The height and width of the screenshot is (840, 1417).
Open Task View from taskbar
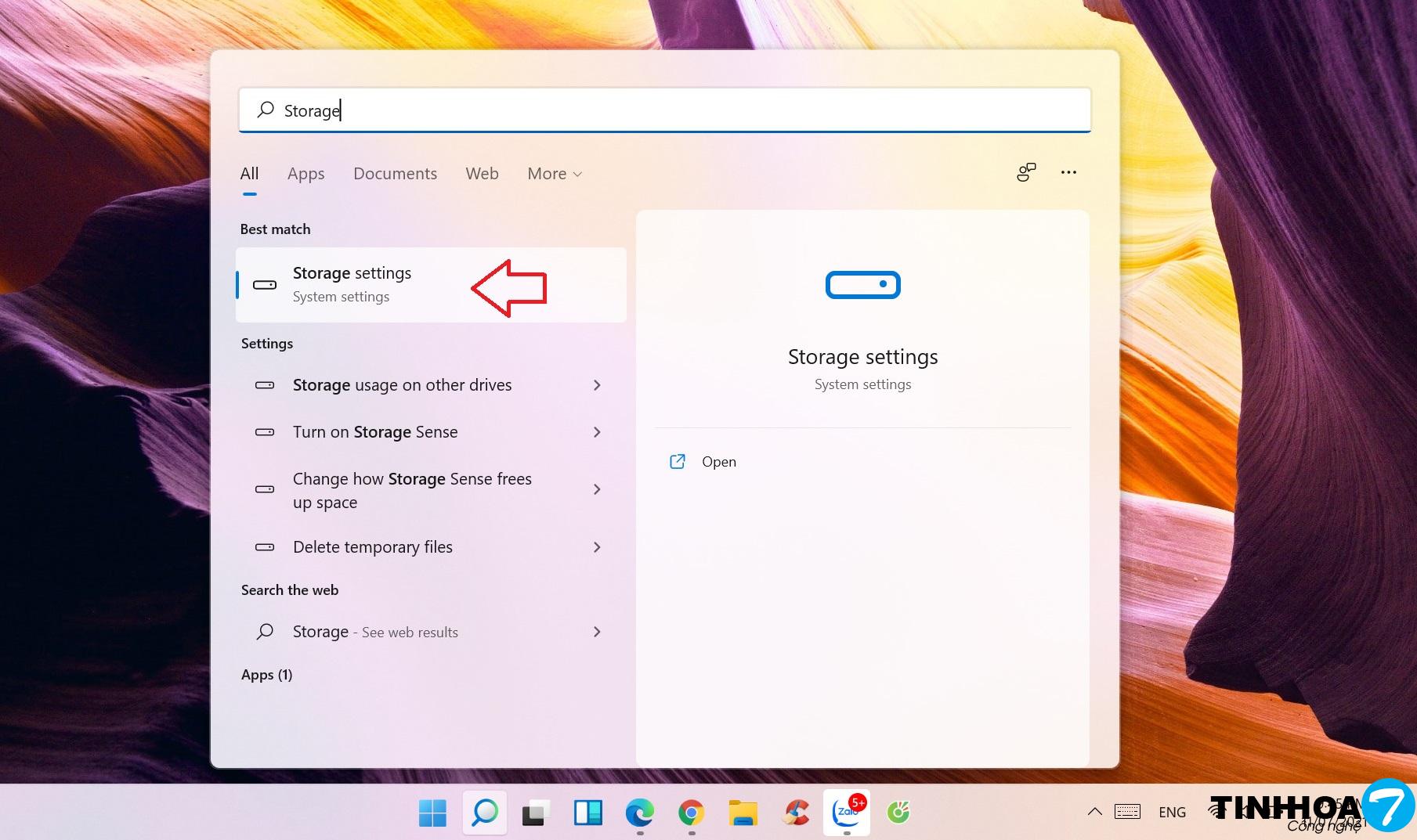[536, 813]
